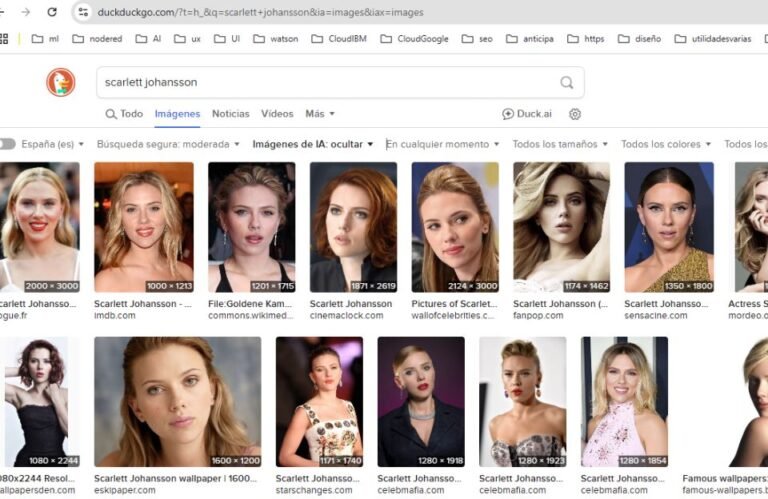768x499 pixels.
Task: Select the 'Imágenes' tab
Action: click(x=177, y=114)
